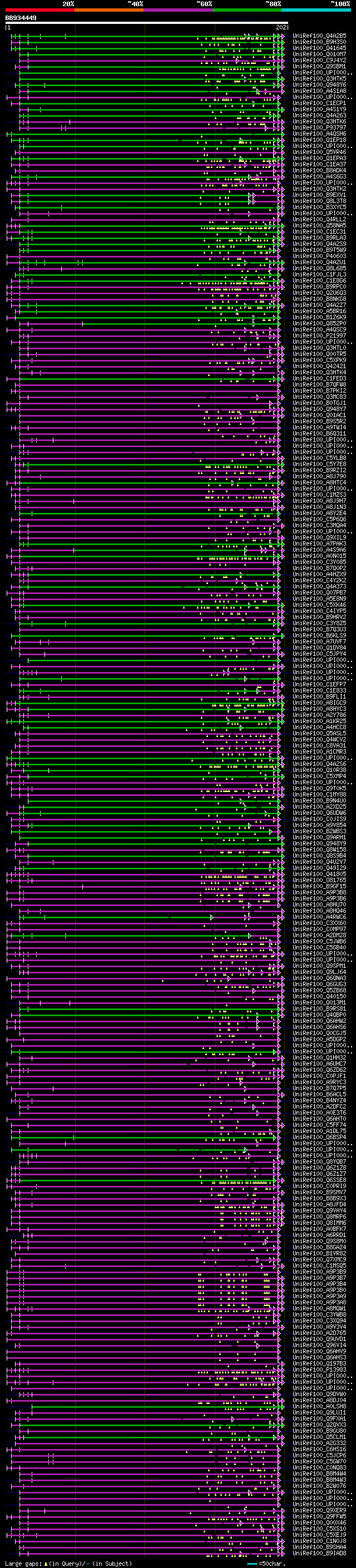The image size is (356, 1568).
Task: Click the purple 60% identity legend bar
Action: pos(179,10)
